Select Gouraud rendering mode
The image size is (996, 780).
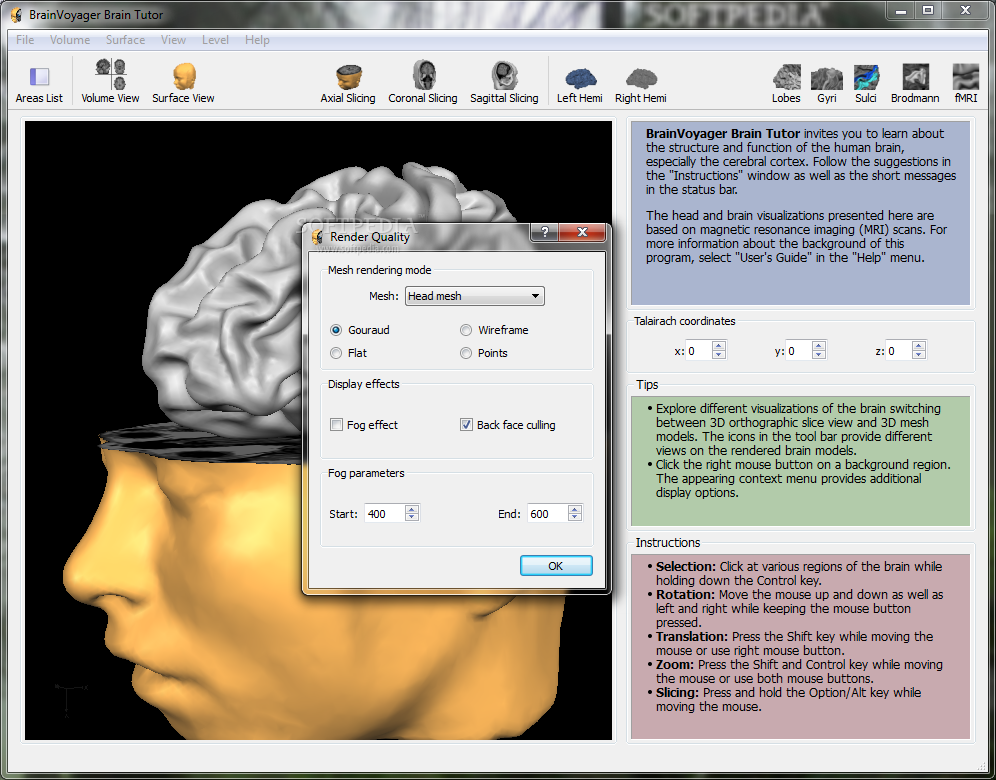(336, 330)
